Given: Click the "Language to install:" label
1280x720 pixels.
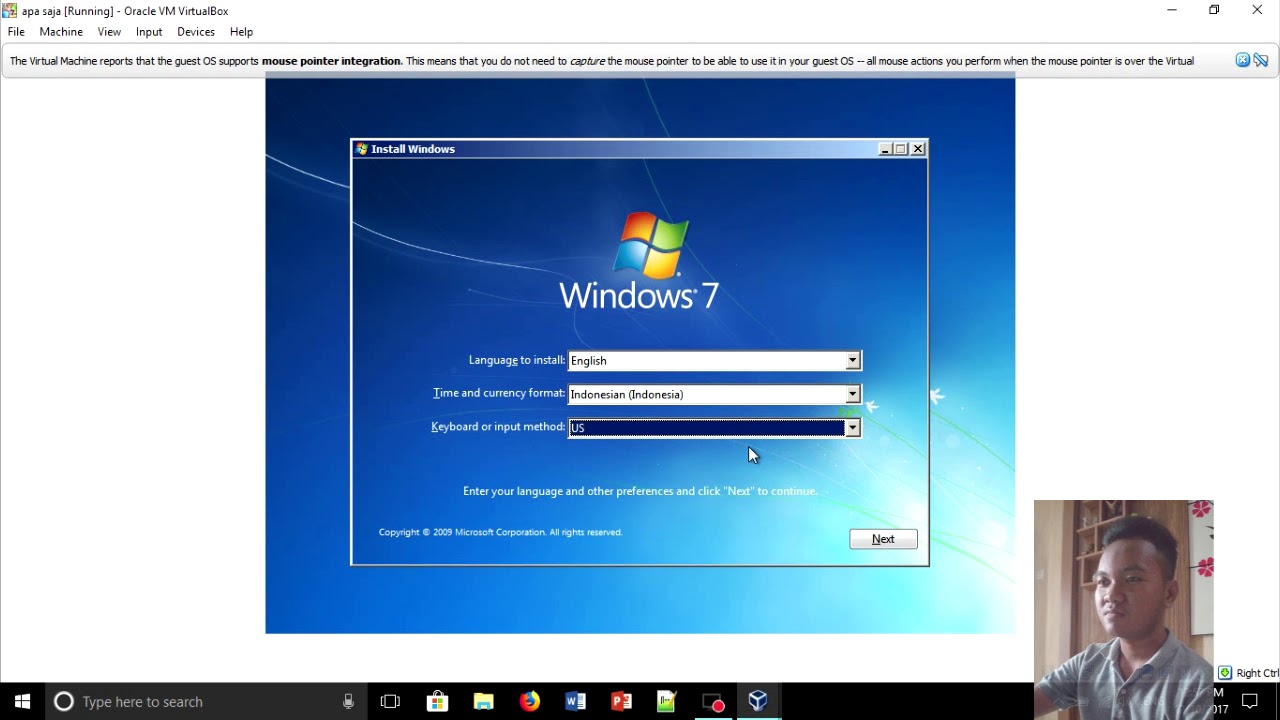Looking at the screenshot, I should pyautogui.click(x=516, y=360).
